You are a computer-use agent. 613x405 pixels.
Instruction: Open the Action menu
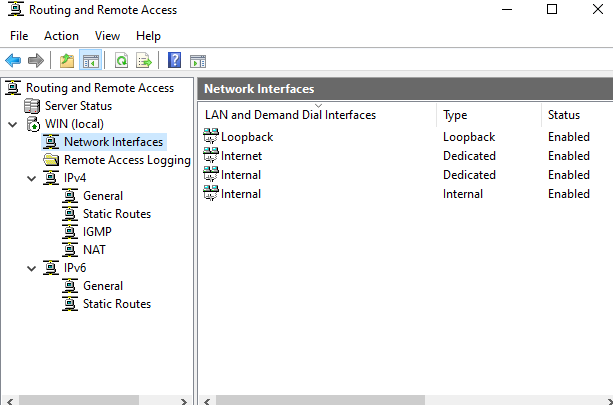pos(61,36)
